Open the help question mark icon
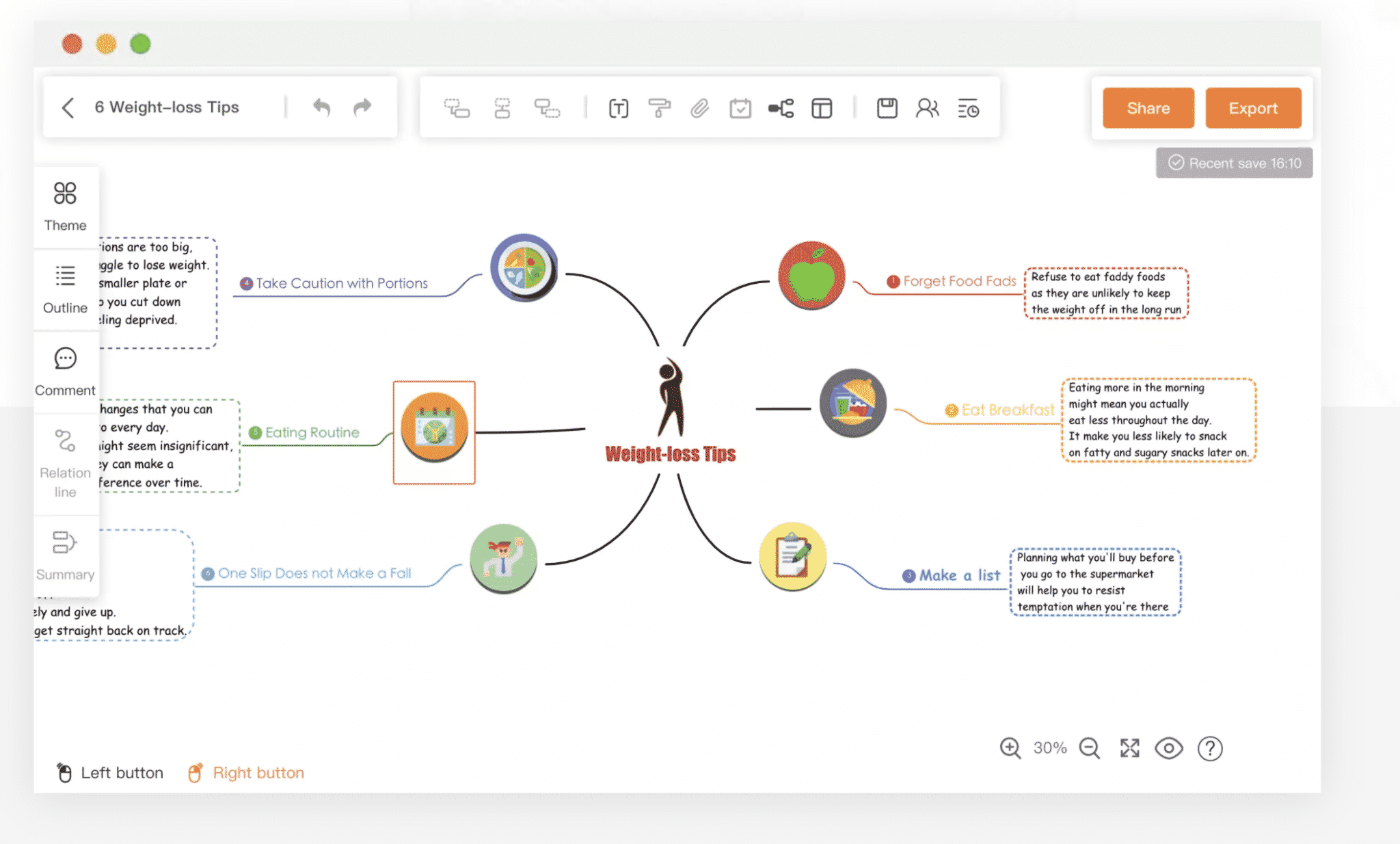 pos(1209,748)
